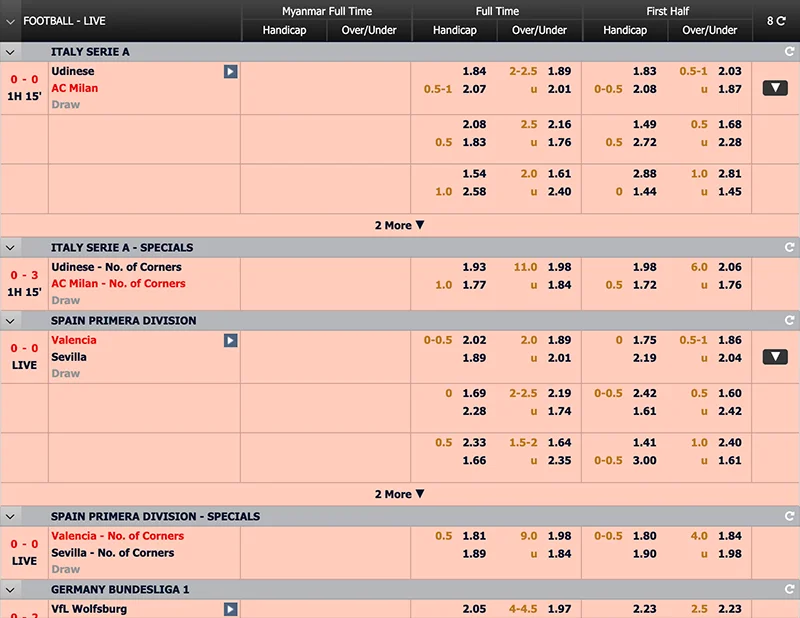
Task: Pick first-half over 1.0 at 2.81
Action: click(730, 174)
